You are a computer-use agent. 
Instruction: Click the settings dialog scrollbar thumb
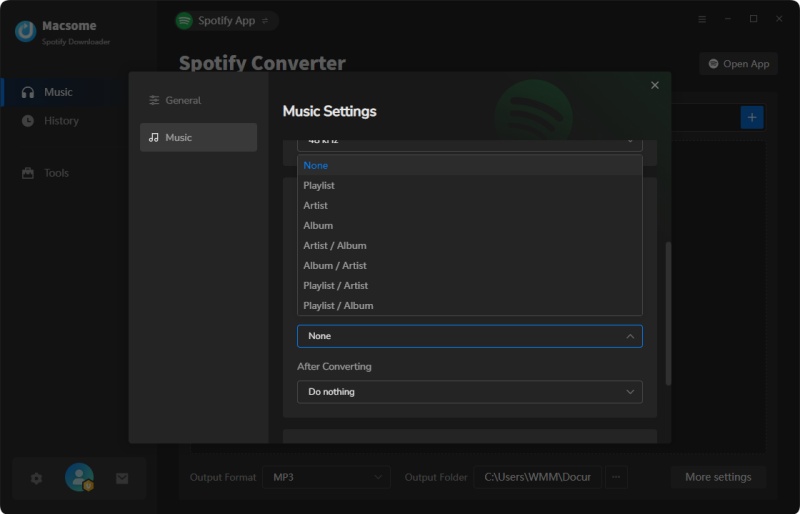click(x=668, y=313)
